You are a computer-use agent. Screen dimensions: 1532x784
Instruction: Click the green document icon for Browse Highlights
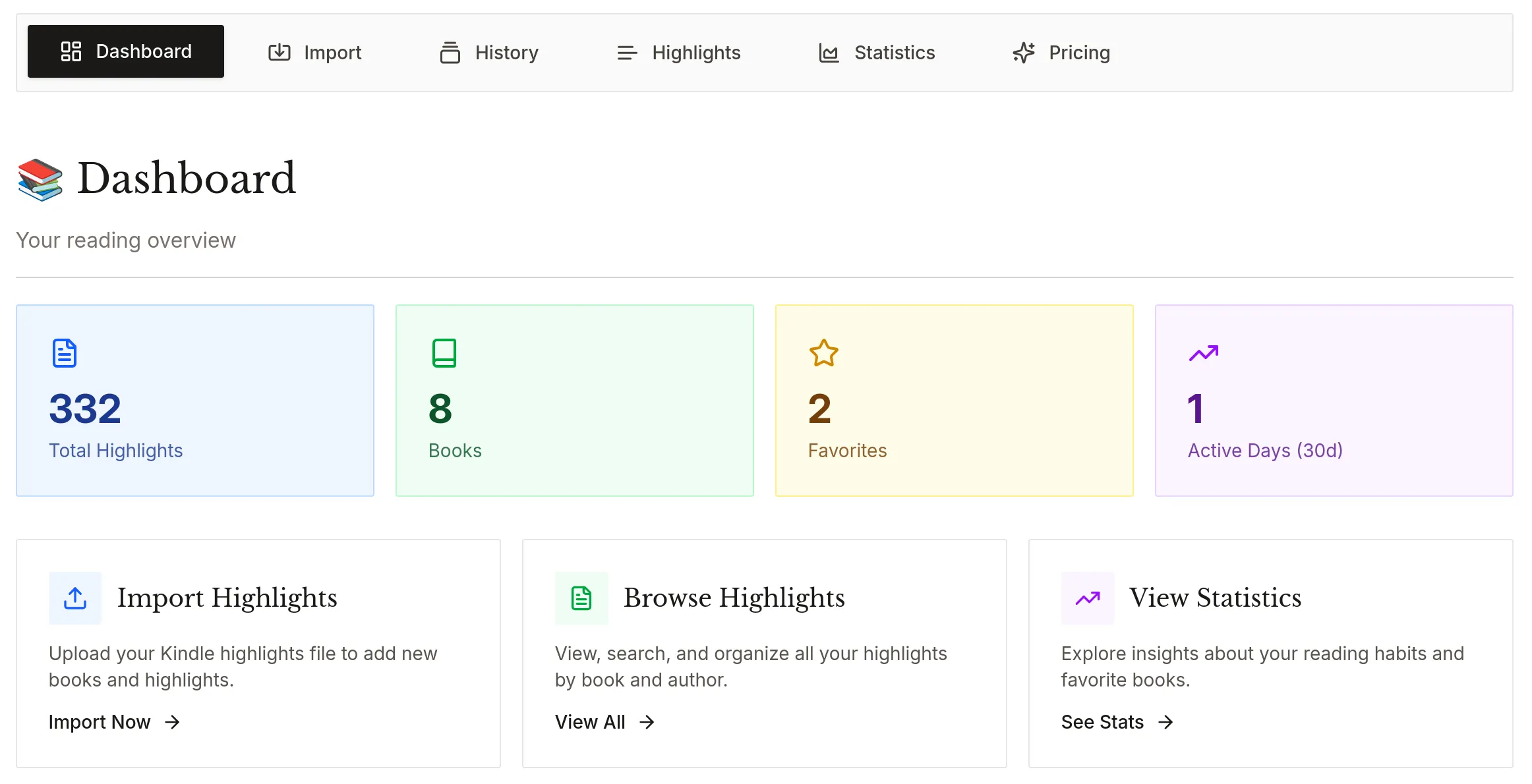pyautogui.click(x=581, y=598)
